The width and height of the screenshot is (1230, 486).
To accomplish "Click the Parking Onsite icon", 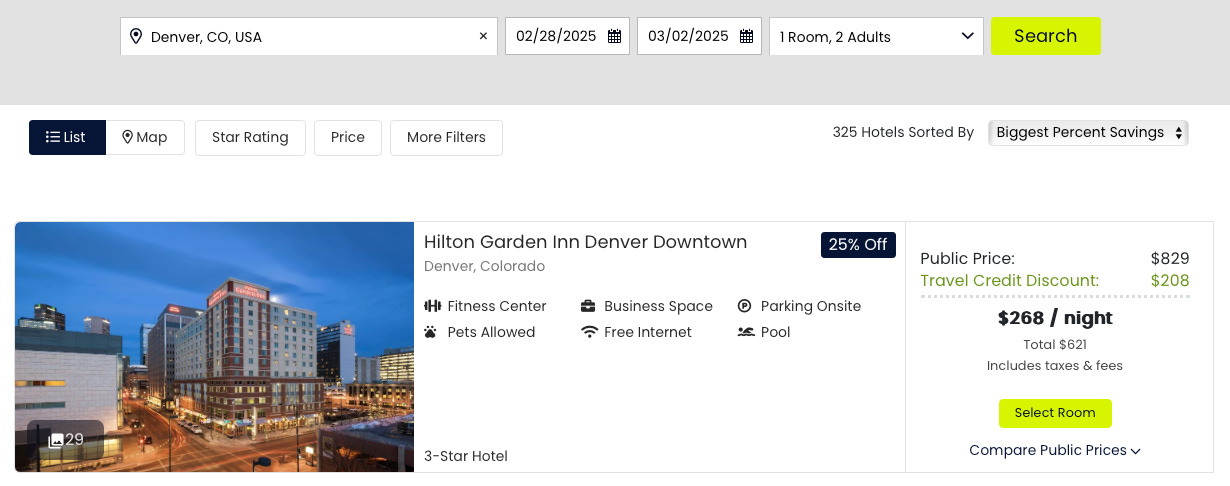I will point(745,306).
